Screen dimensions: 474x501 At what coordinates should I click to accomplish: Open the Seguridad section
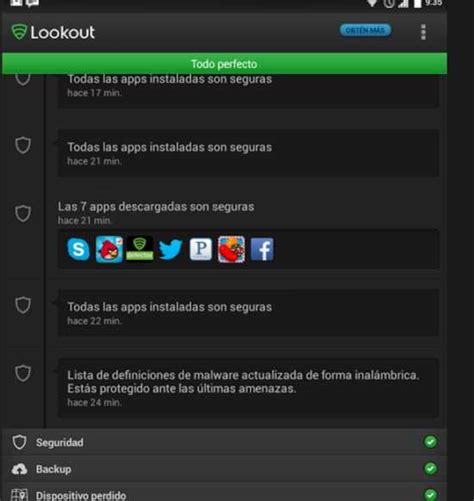pos(224,442)
